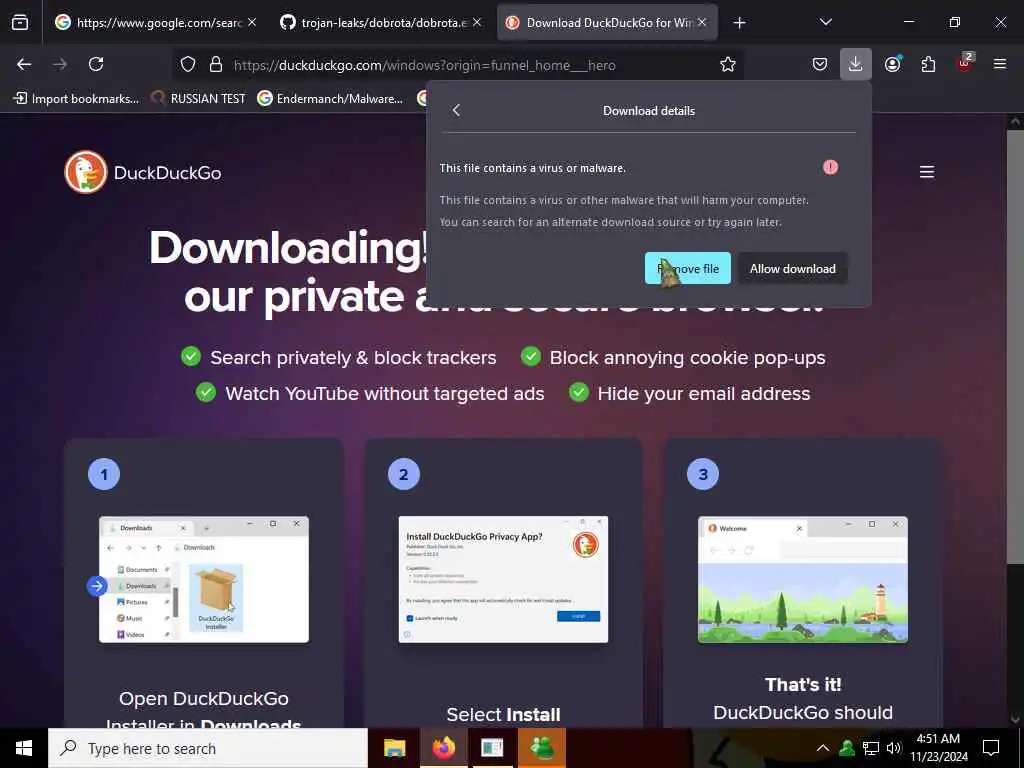Toggle the Downloads panel toolbar button
The width and height of the screenshot is (1024, 768).
pos(856,64)
